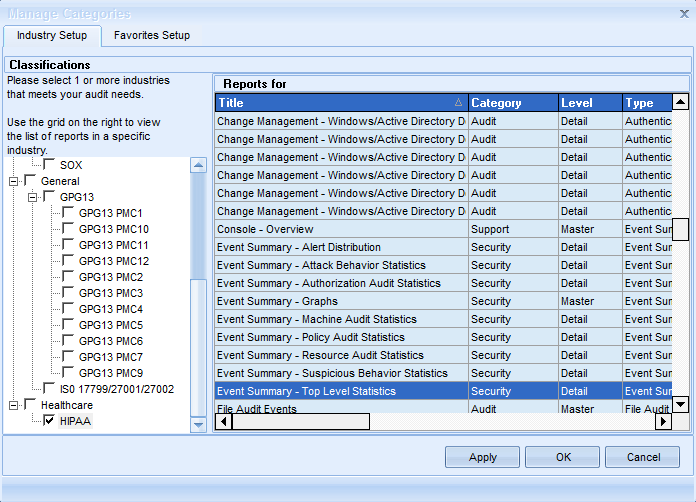The image size is (696, 502).
Task: Sort reports by Level column header
Action: (x=590, y=103)
